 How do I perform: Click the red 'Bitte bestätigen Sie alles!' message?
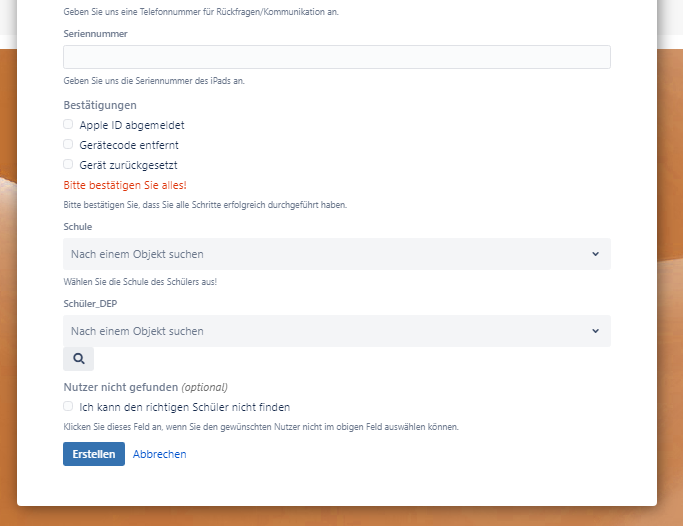click(124, 185)
